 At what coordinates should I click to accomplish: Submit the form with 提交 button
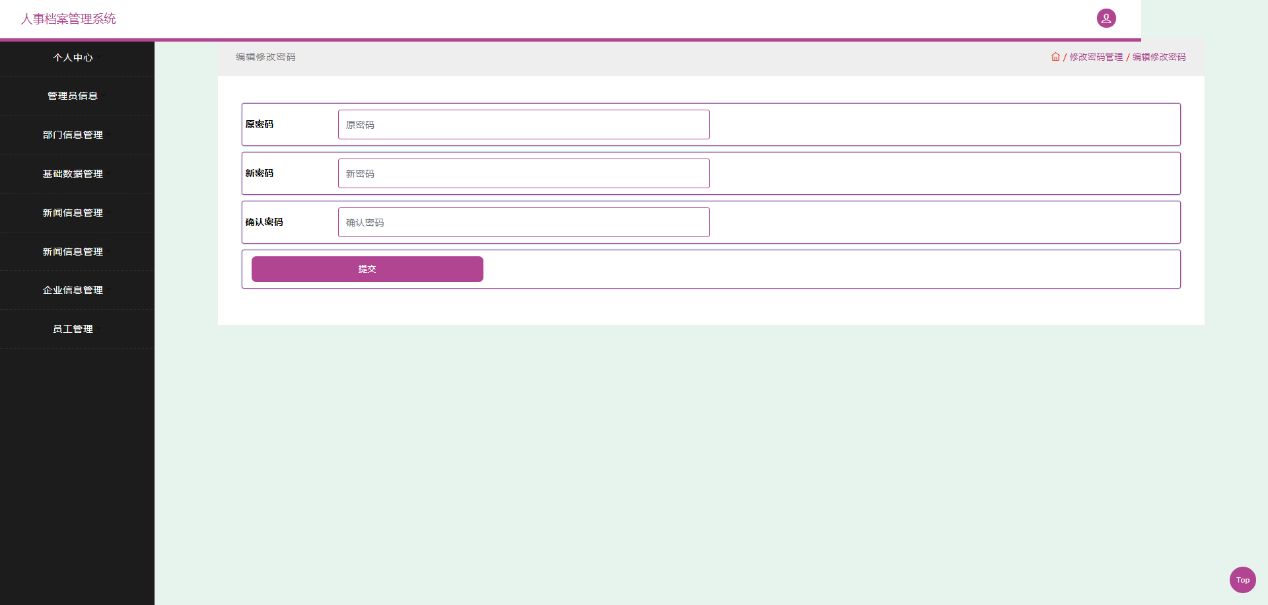(x=367, y=269)
